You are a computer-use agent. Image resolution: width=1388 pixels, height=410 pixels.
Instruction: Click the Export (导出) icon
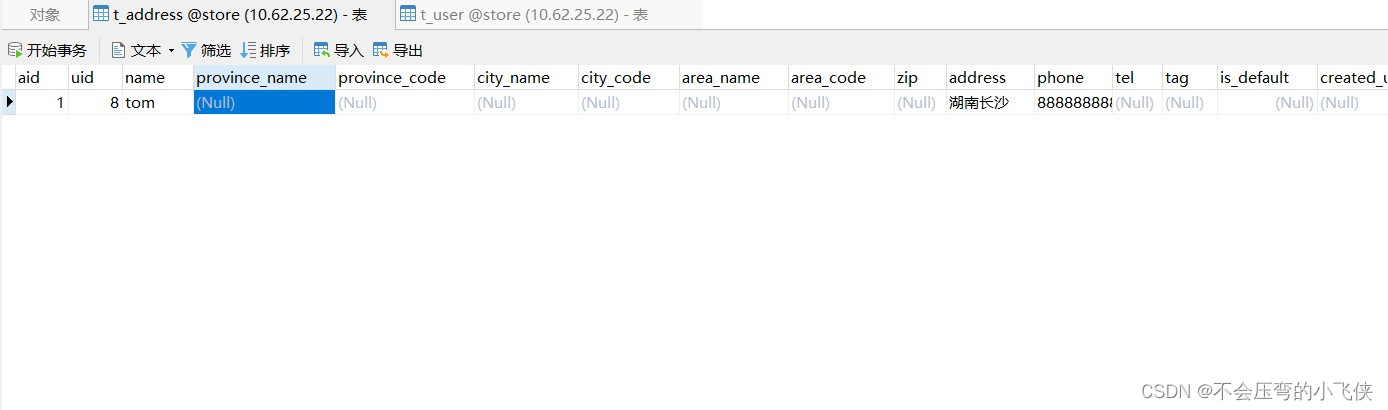point(381,50)
